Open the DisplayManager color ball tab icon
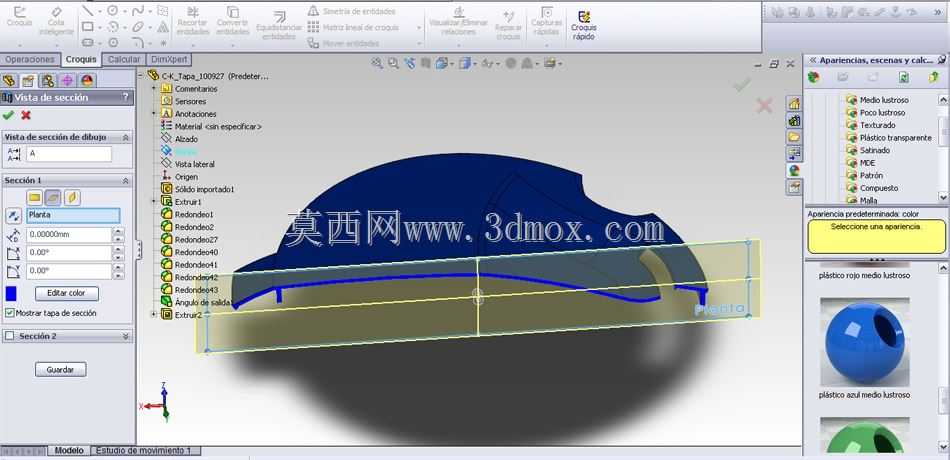 coord(87,81)
